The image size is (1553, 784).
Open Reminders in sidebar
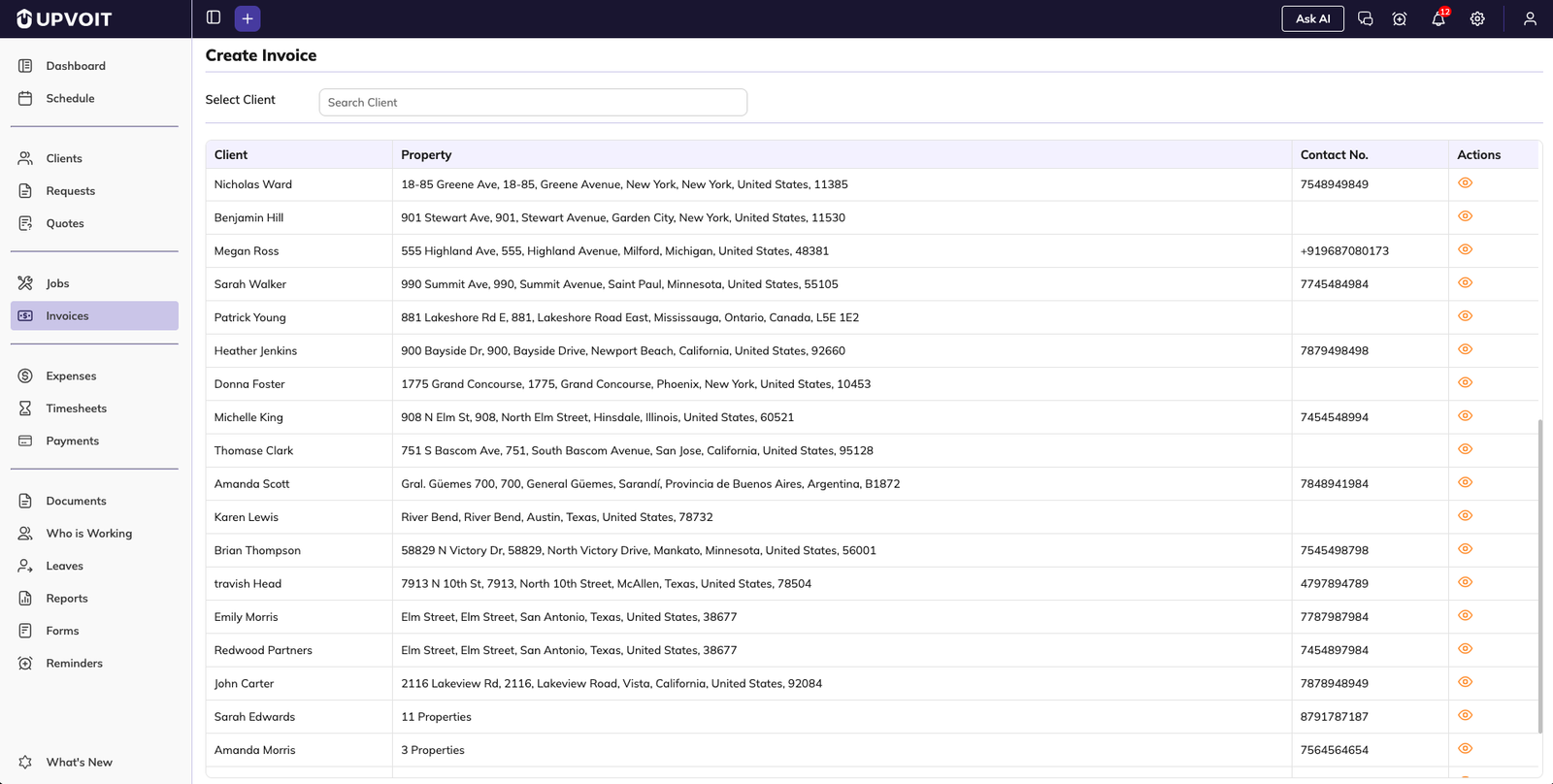[x=94, y=664]
